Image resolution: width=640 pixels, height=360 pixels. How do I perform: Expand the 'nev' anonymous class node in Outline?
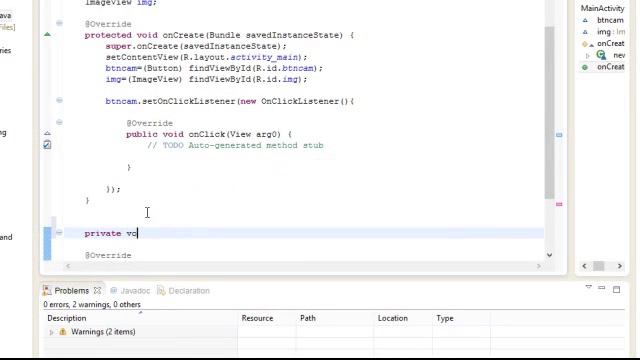[x=588, y=56]
